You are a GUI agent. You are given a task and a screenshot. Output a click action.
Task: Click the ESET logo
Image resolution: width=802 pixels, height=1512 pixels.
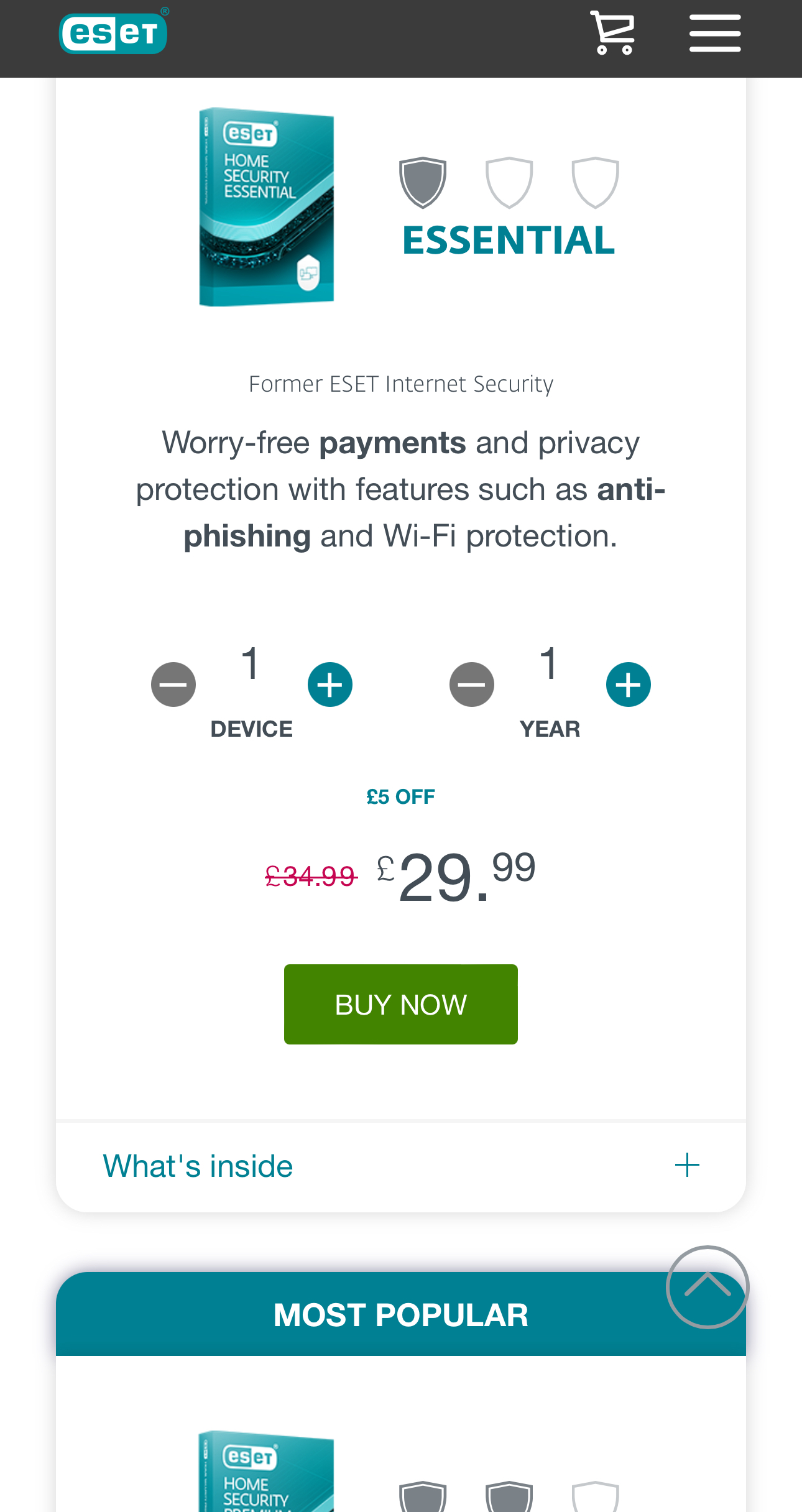(113, 33)
